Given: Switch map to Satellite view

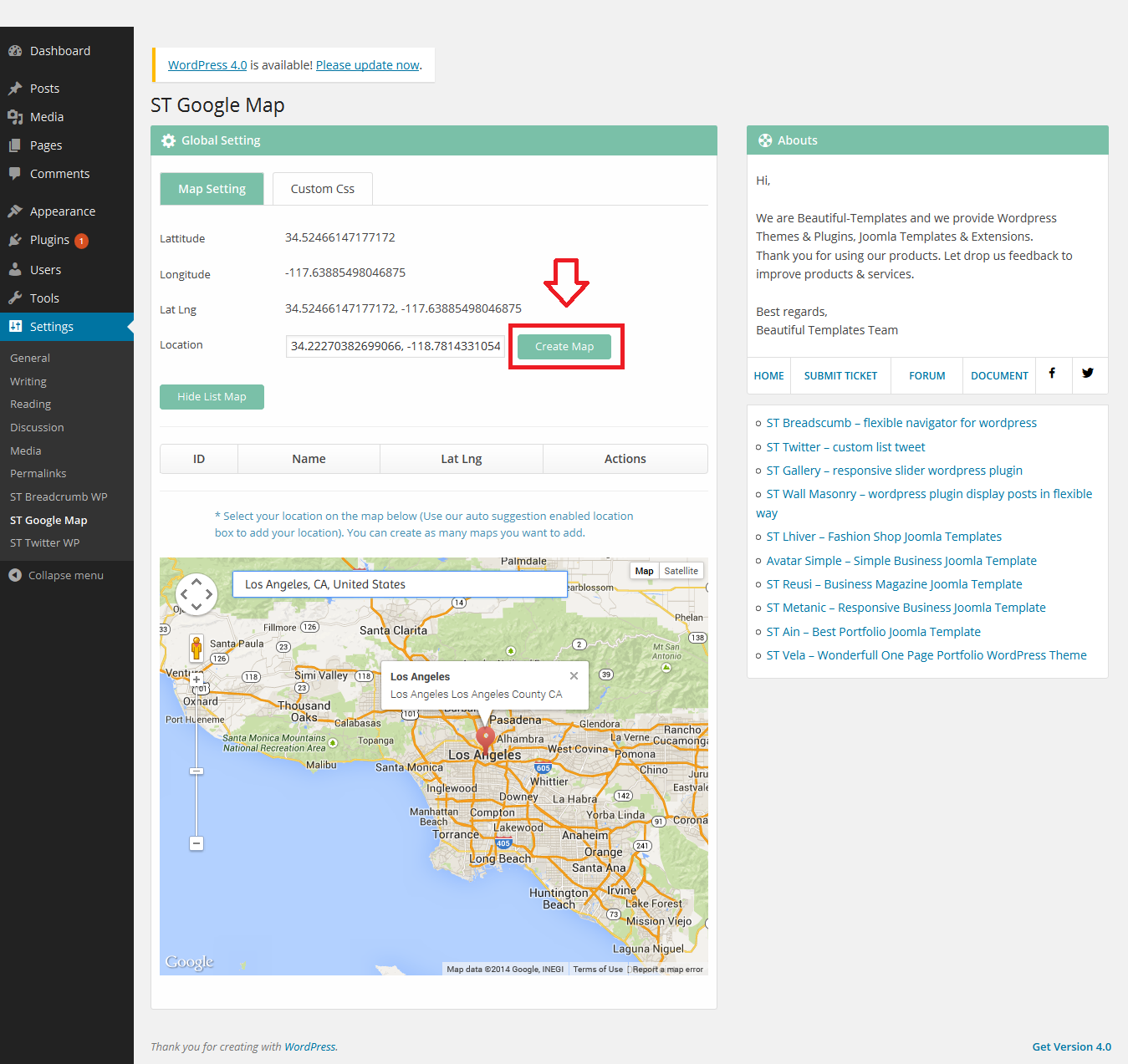Looking at the screenshot, I should tap(681, 571).
